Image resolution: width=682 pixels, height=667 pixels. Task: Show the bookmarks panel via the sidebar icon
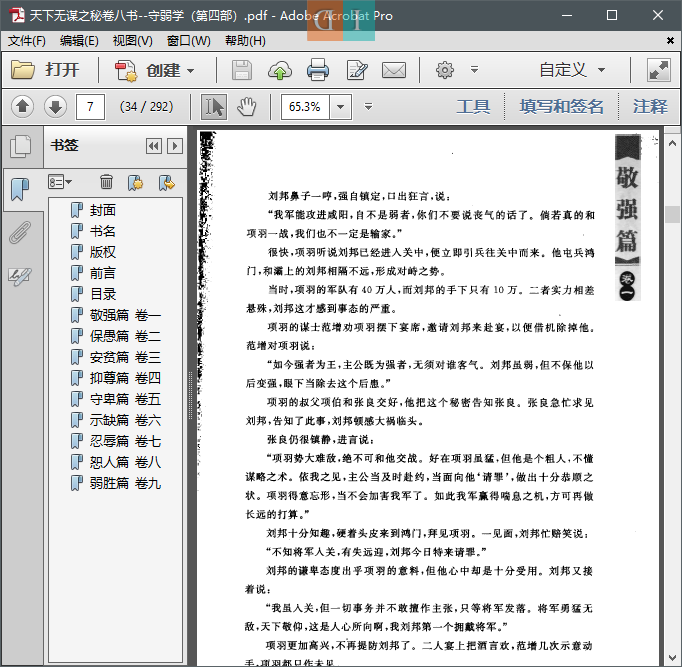click(20, 190)
